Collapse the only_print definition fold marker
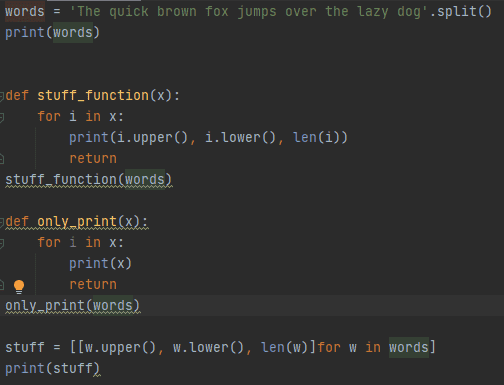This screenshot has height=385, width=504. point(1,222)
